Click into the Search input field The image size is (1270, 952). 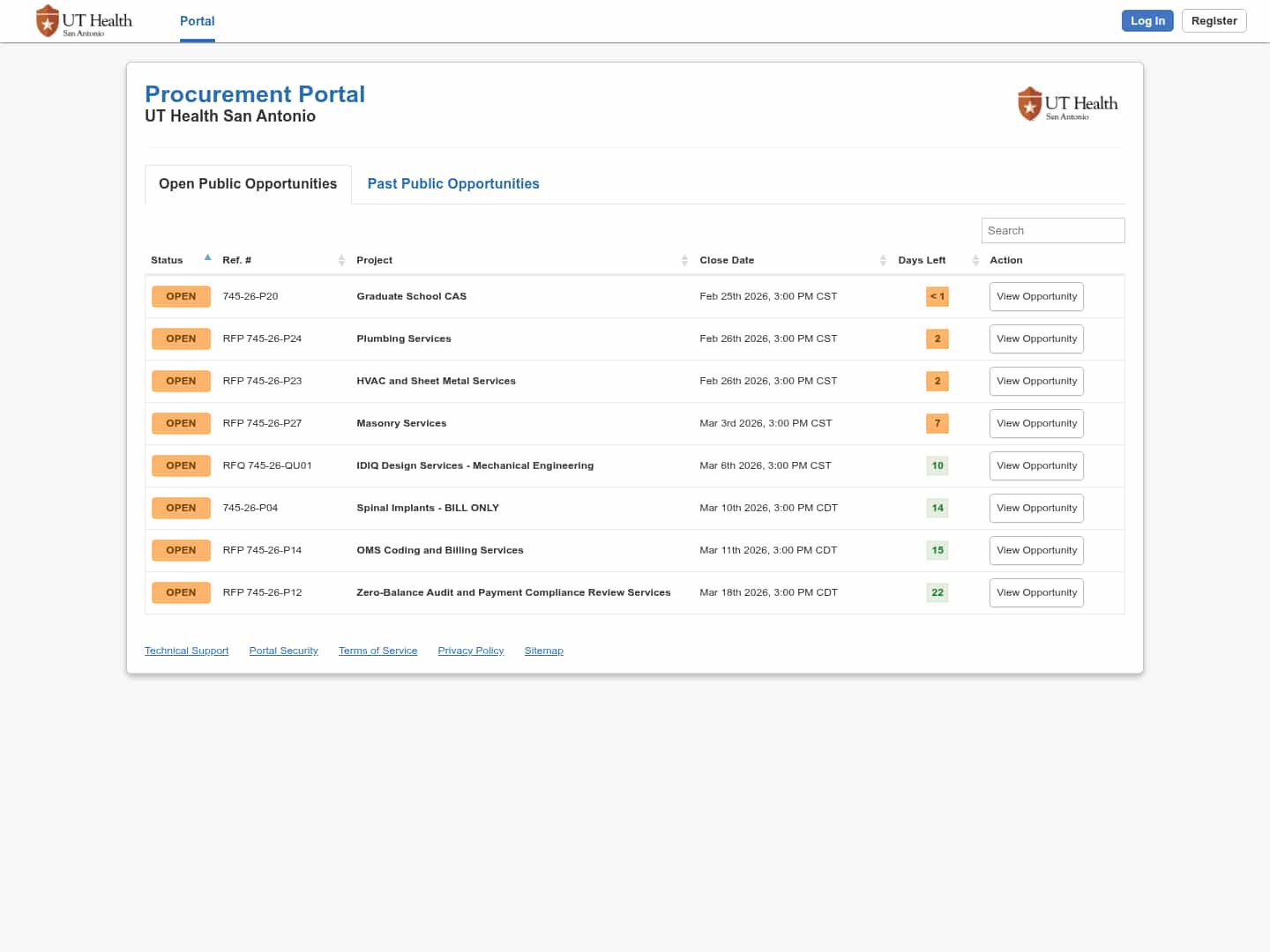[x=1052, y=230]
